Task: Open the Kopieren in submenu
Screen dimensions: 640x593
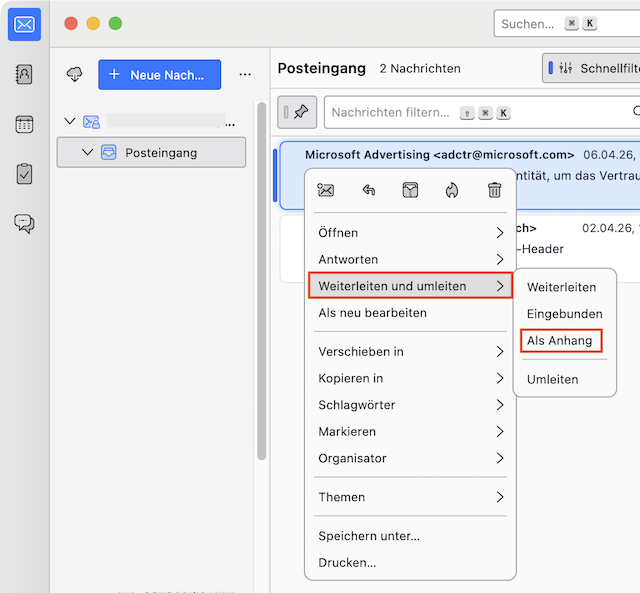Action: pyautogui.click(x=410, y=378)
